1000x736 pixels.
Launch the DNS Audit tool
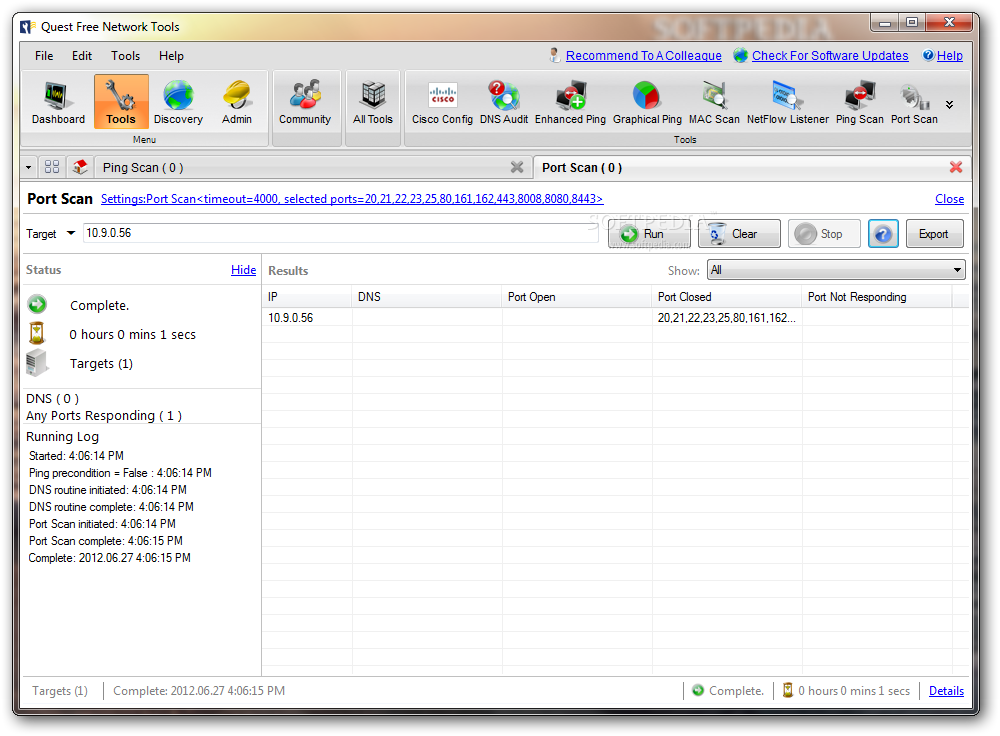tap(504, 102)
